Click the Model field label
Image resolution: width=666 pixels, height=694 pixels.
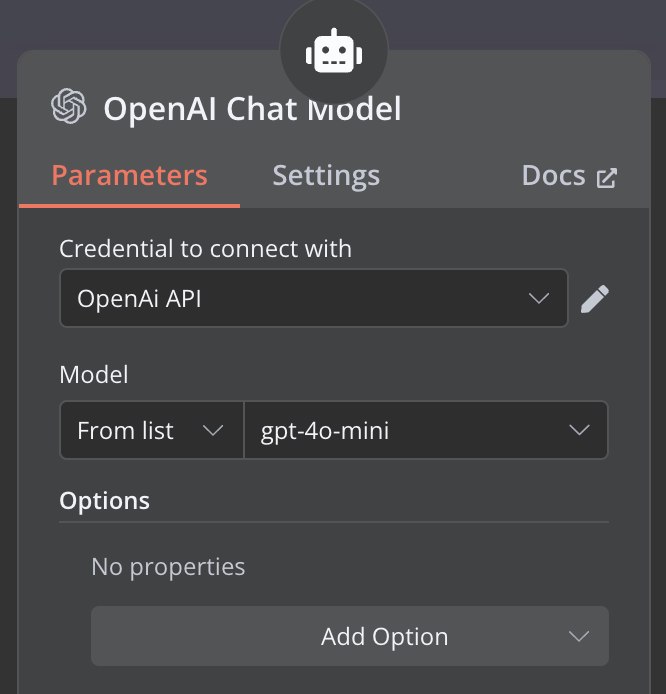tap(94, 375)
